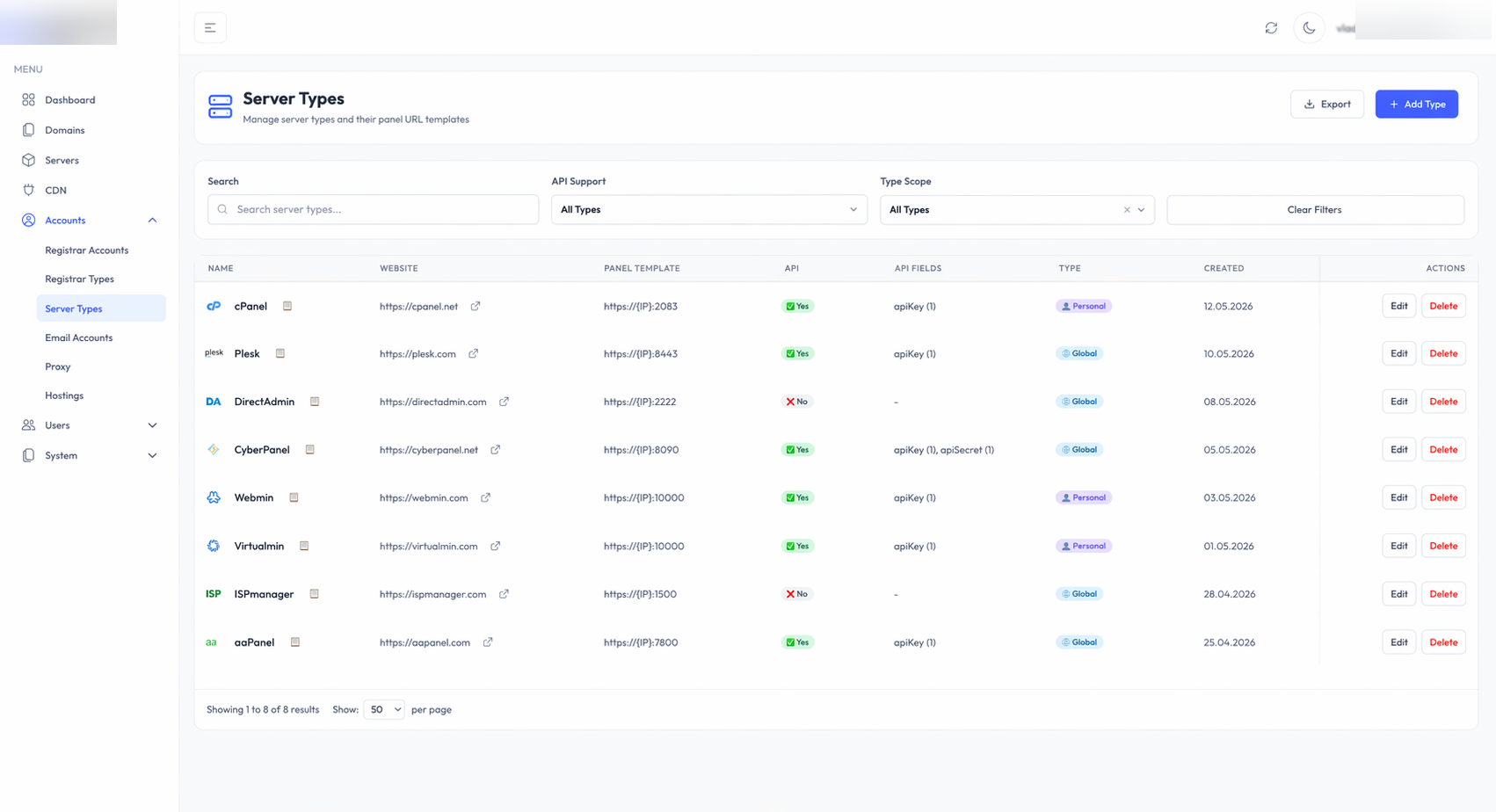
Task: Click the refresh icon in top bar
Action: pos(1271,28)
